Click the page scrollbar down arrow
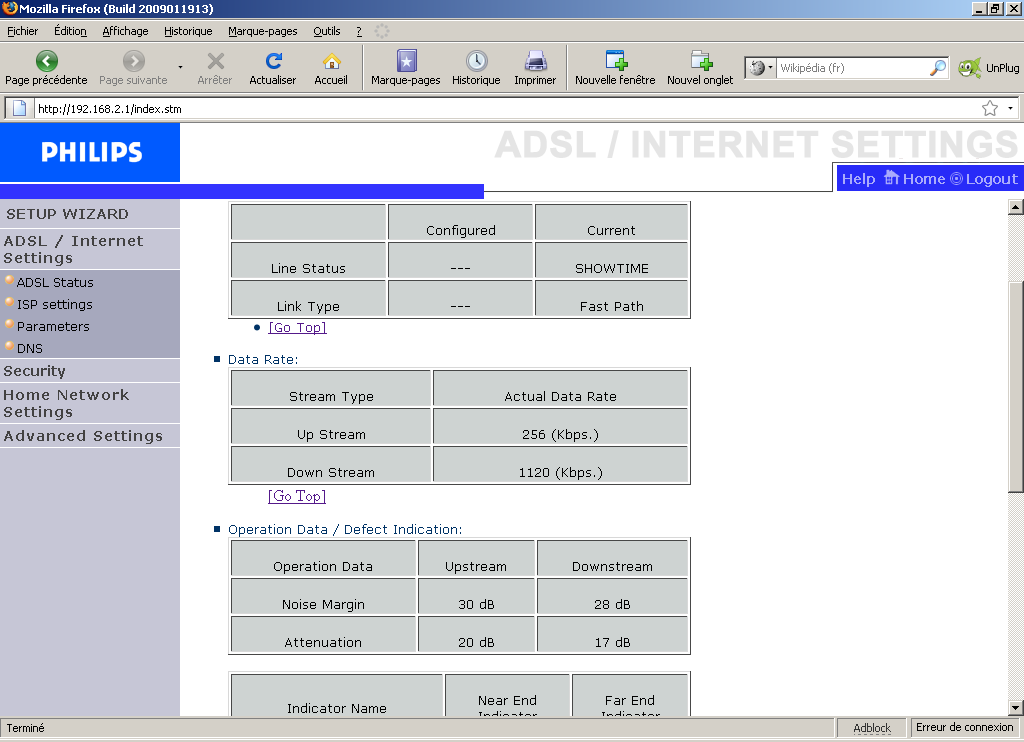Viewport: 1024px width, 742px height. (1015, 707)
